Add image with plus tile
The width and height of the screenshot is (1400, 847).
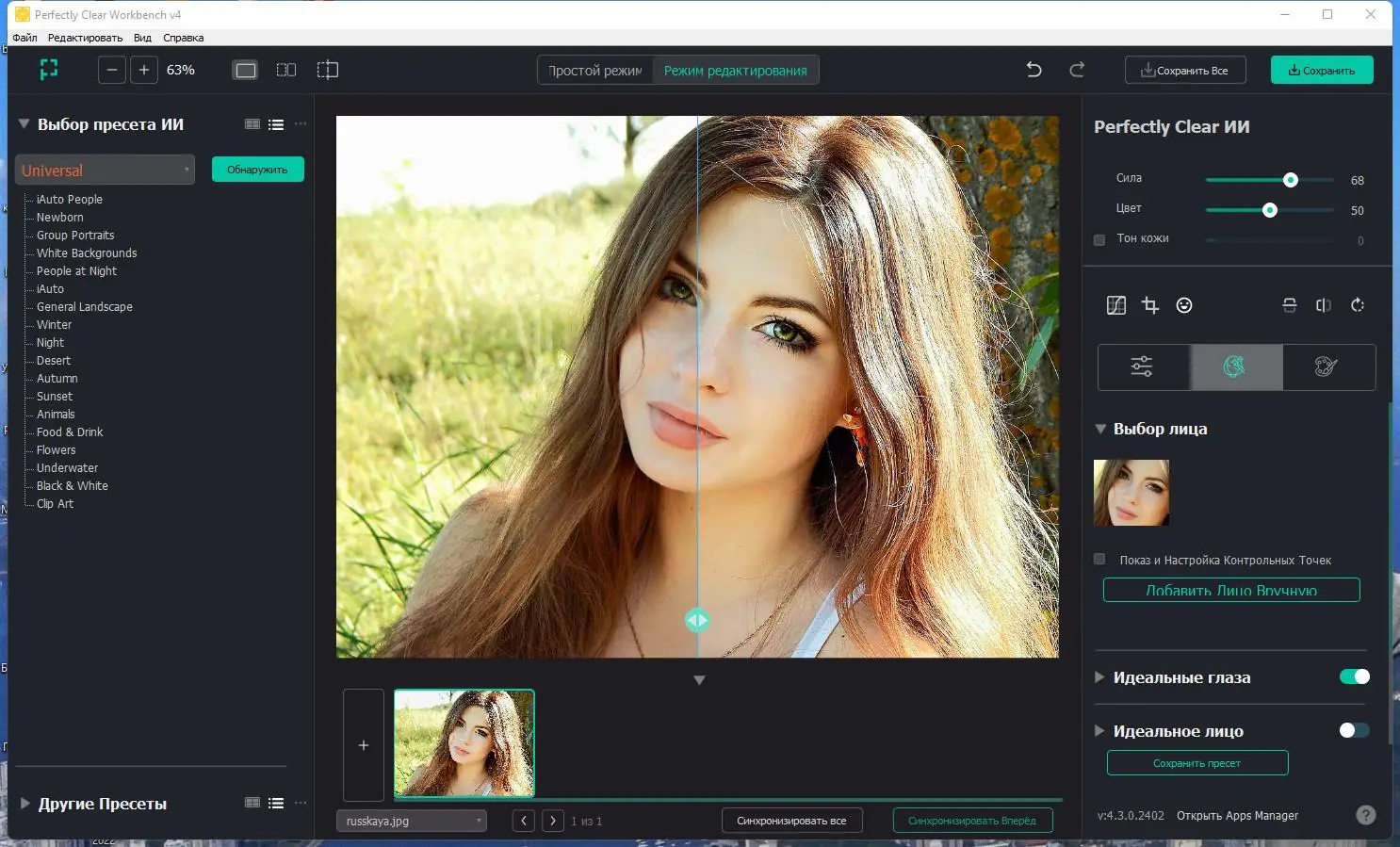pos(364,745)
